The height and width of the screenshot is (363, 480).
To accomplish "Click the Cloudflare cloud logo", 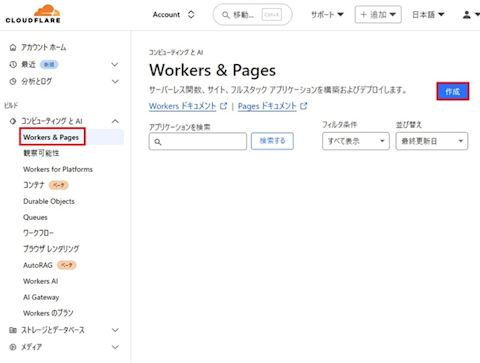I will 33,14.
